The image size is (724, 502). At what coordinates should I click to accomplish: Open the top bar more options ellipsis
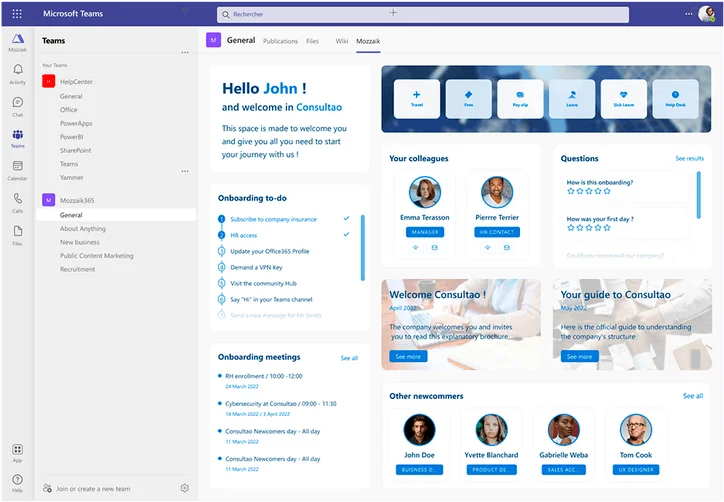[x=688, y=14]
